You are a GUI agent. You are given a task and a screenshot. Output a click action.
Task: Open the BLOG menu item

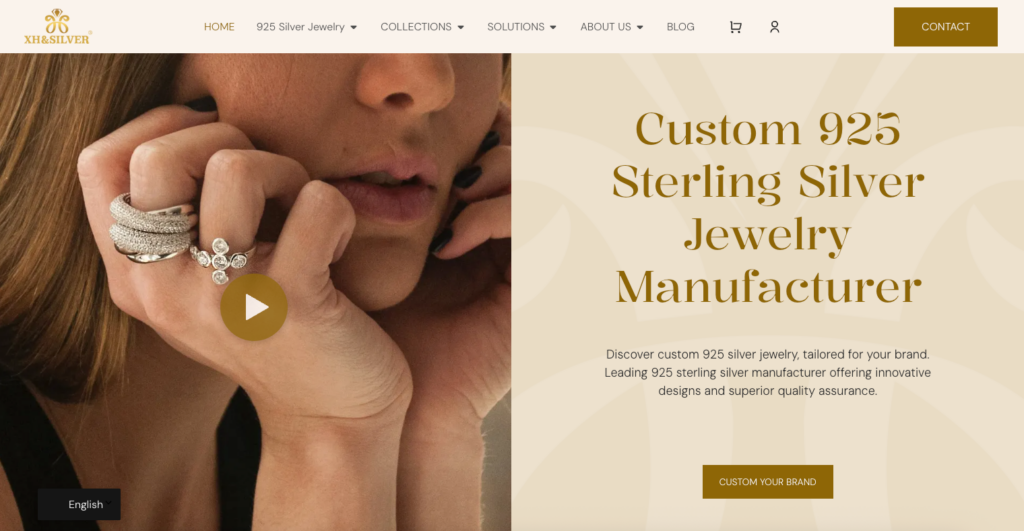[x=680, y=27]
